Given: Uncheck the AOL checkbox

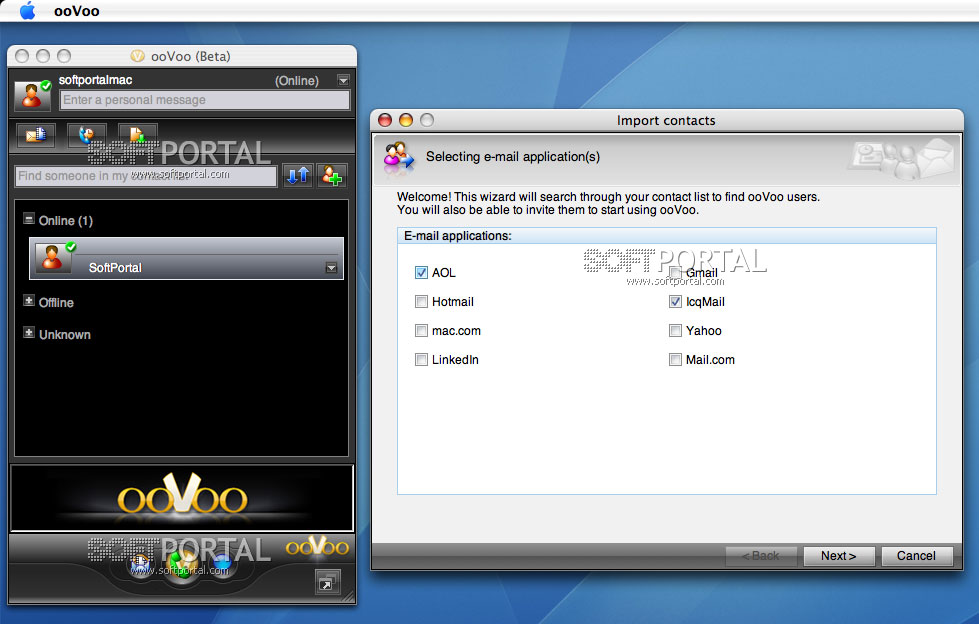Looking at the screenshot, I should click(421, 272).
